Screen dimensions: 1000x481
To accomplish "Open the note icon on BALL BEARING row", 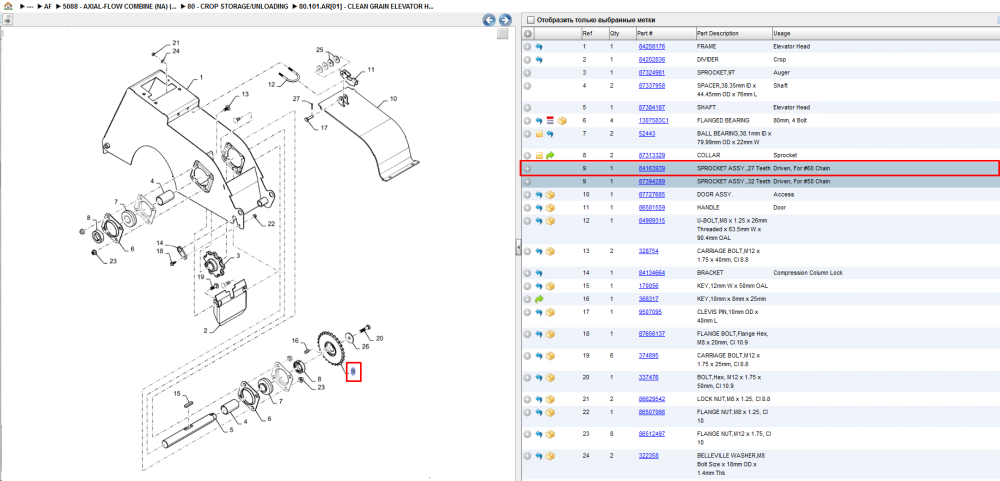I will [539, 134].
